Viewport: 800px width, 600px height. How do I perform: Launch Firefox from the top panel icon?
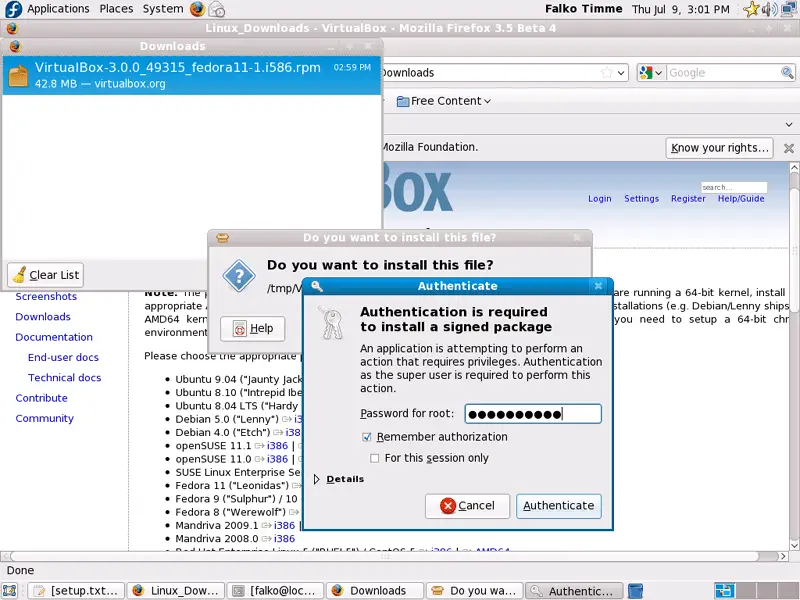coord(197,9)
